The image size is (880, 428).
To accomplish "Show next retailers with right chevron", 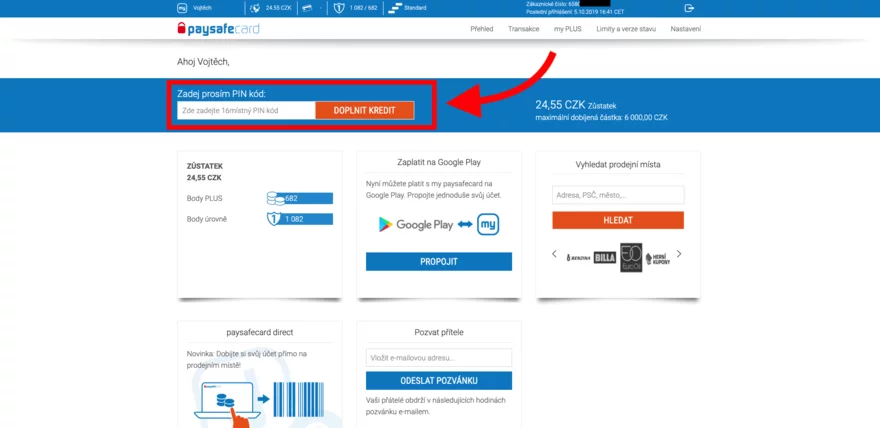I will coord(680,255).
